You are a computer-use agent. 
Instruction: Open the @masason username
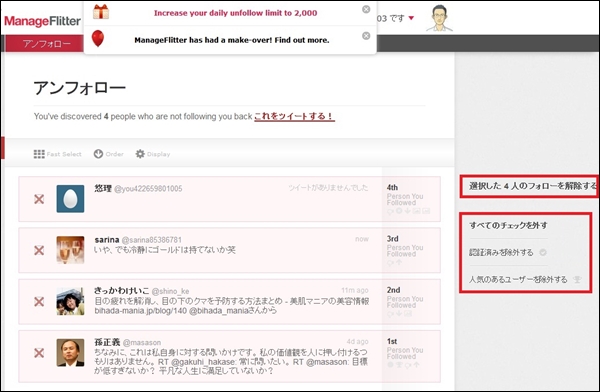[142, 343]
